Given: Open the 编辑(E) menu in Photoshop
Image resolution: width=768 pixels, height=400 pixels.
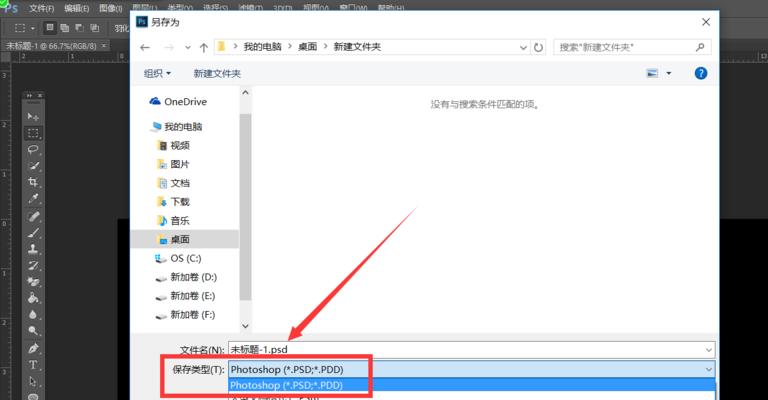Looking at the screenshot, I should 76,8.
